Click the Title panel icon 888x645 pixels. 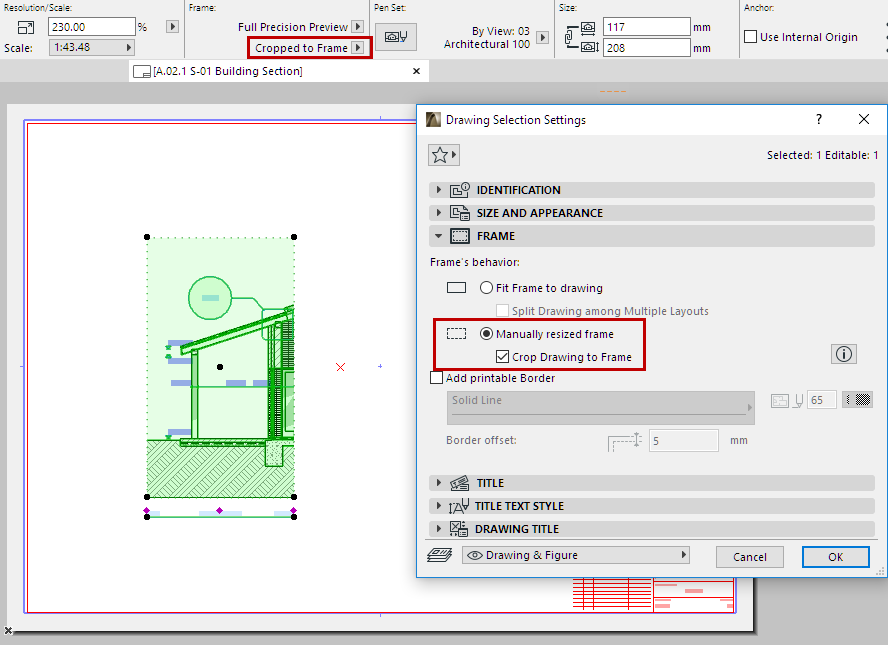460,483
